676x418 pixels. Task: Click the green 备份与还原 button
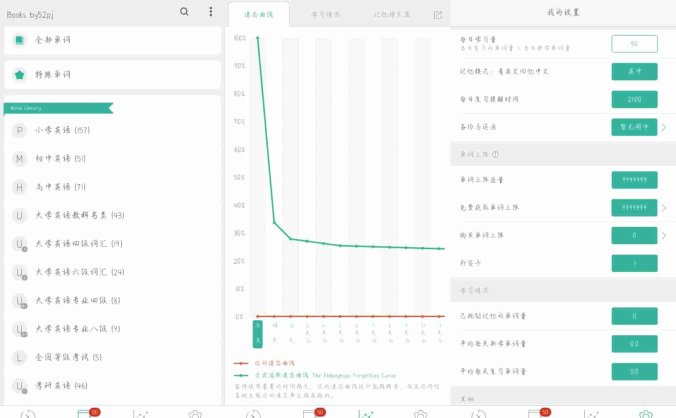click(x=634, y=127)
